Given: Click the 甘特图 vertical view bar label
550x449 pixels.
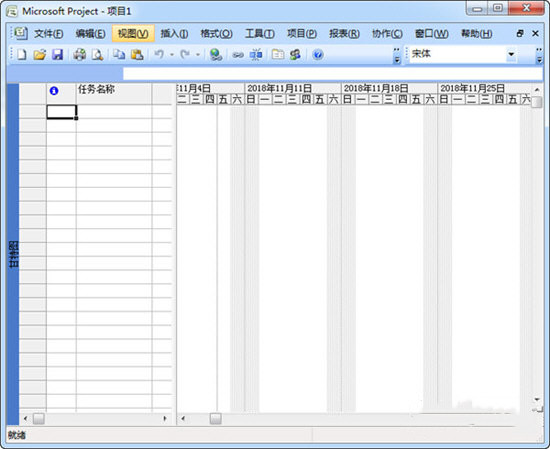Looking at the screenshot, I should point(13,254).
